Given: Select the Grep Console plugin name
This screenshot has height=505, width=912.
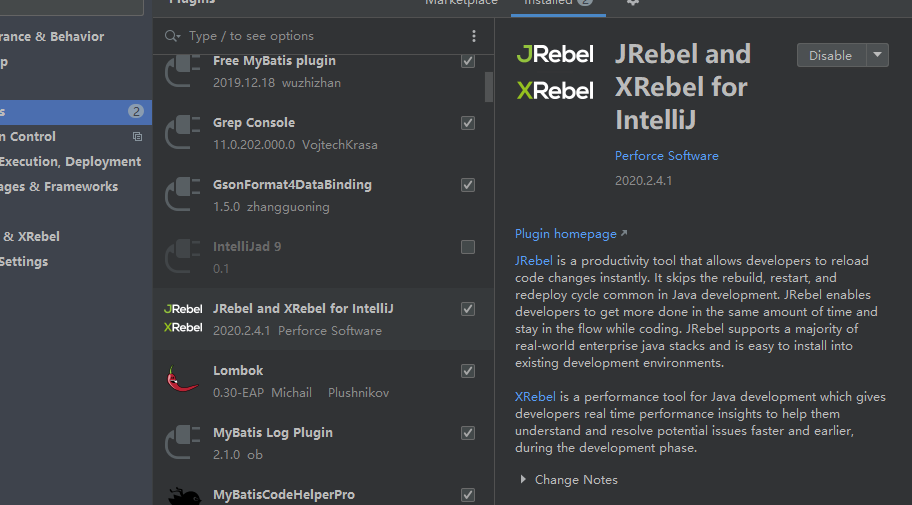Looking at the screenshot, I should (254, 123).
